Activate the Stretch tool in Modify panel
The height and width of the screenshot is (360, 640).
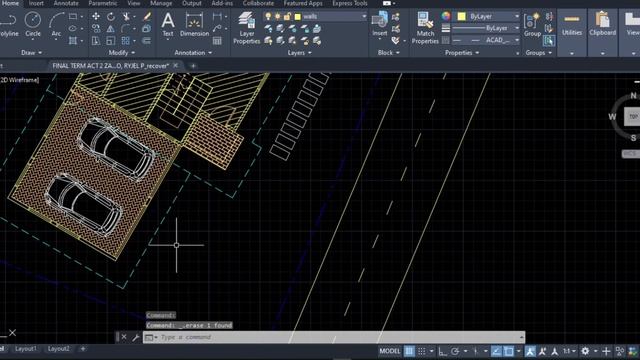(x=96, y=40)
